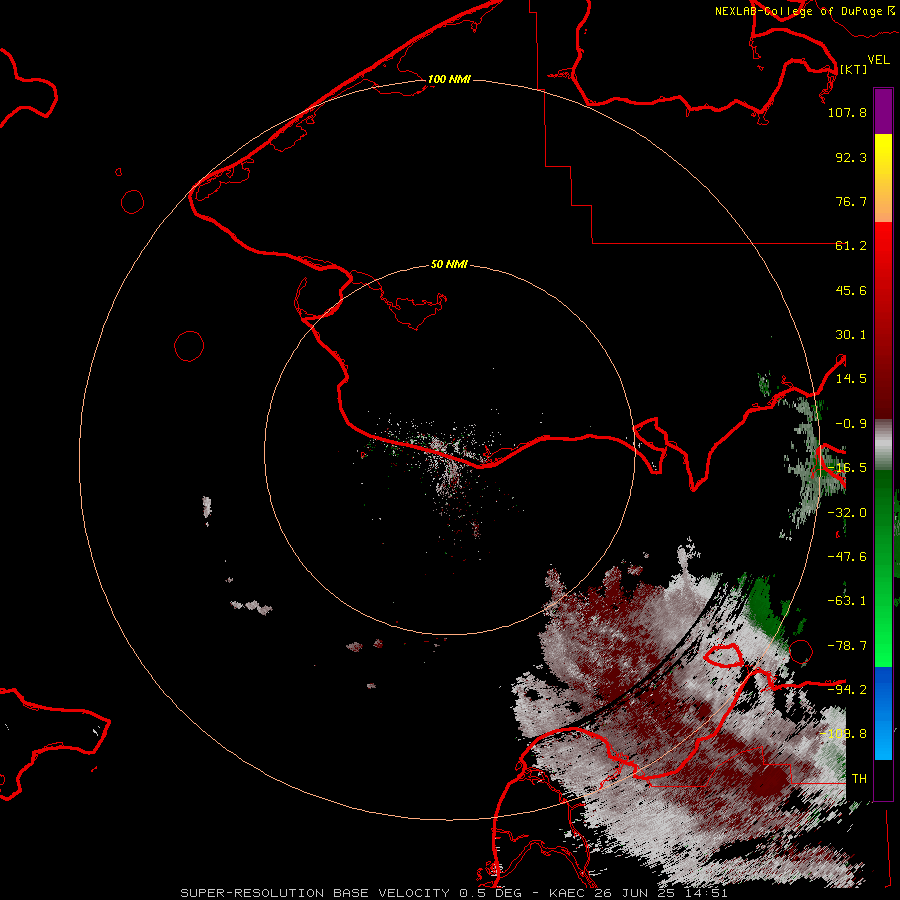Click the [KT] units label
Screen dimensions: 900x900
[854, 69]
